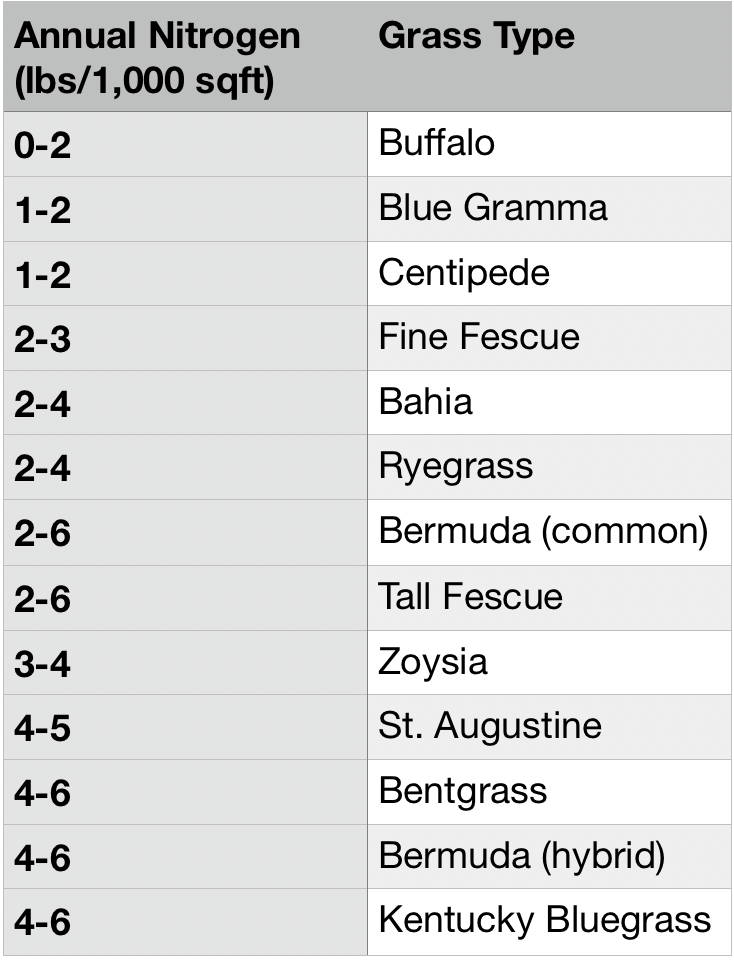Click the Grass Type column header
Image resolution: width=734 pixels, height=960 pixels.
click(x=549, y=57)
